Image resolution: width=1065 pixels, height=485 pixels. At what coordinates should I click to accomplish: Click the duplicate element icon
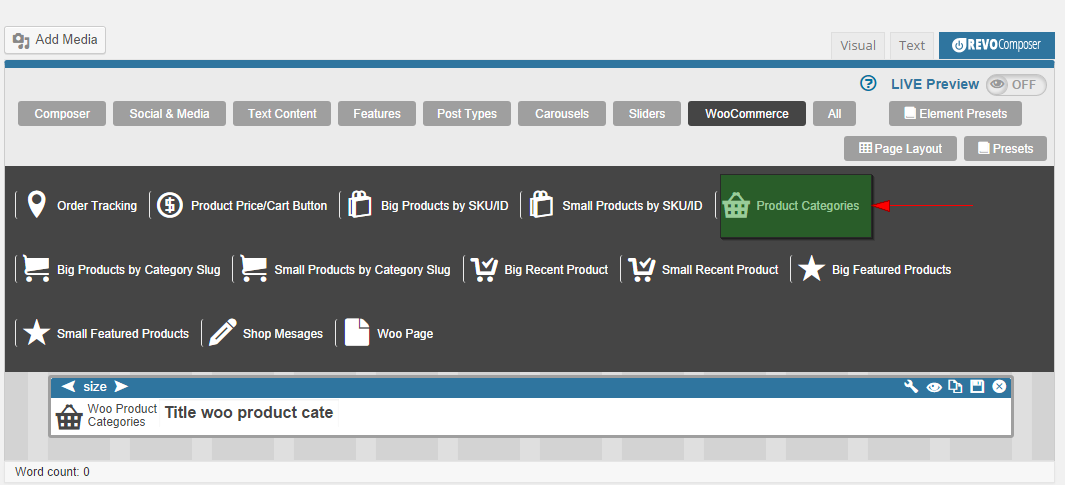pos(955,387)
